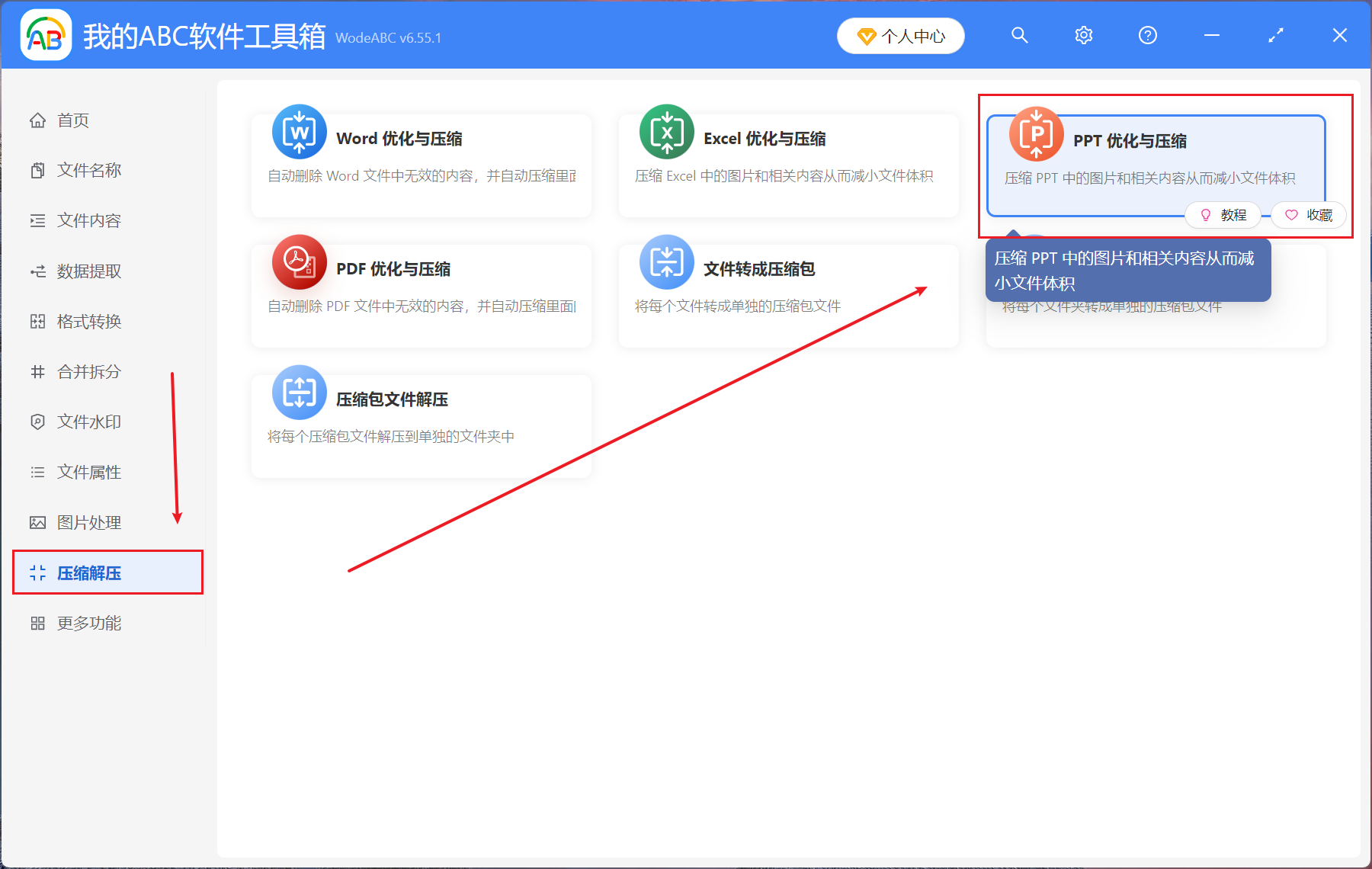Open the Excel 优化与压缩 tool icon
Screen dimensions: 1372x869
[x=665, y=132]
